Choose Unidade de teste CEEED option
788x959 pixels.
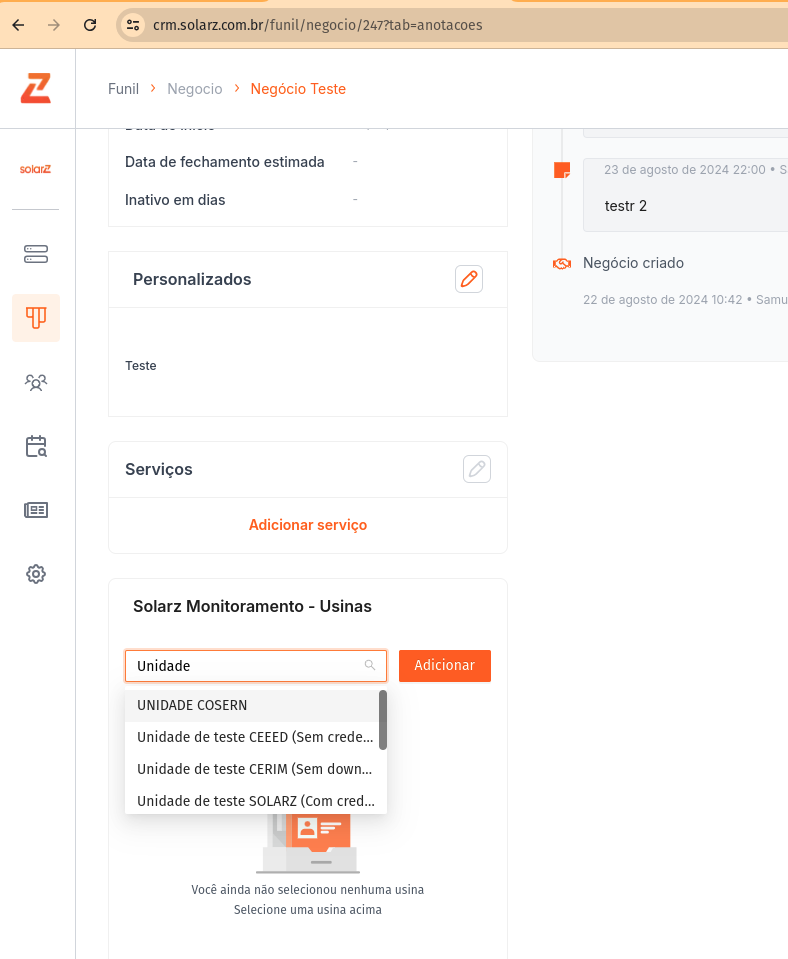254,737
